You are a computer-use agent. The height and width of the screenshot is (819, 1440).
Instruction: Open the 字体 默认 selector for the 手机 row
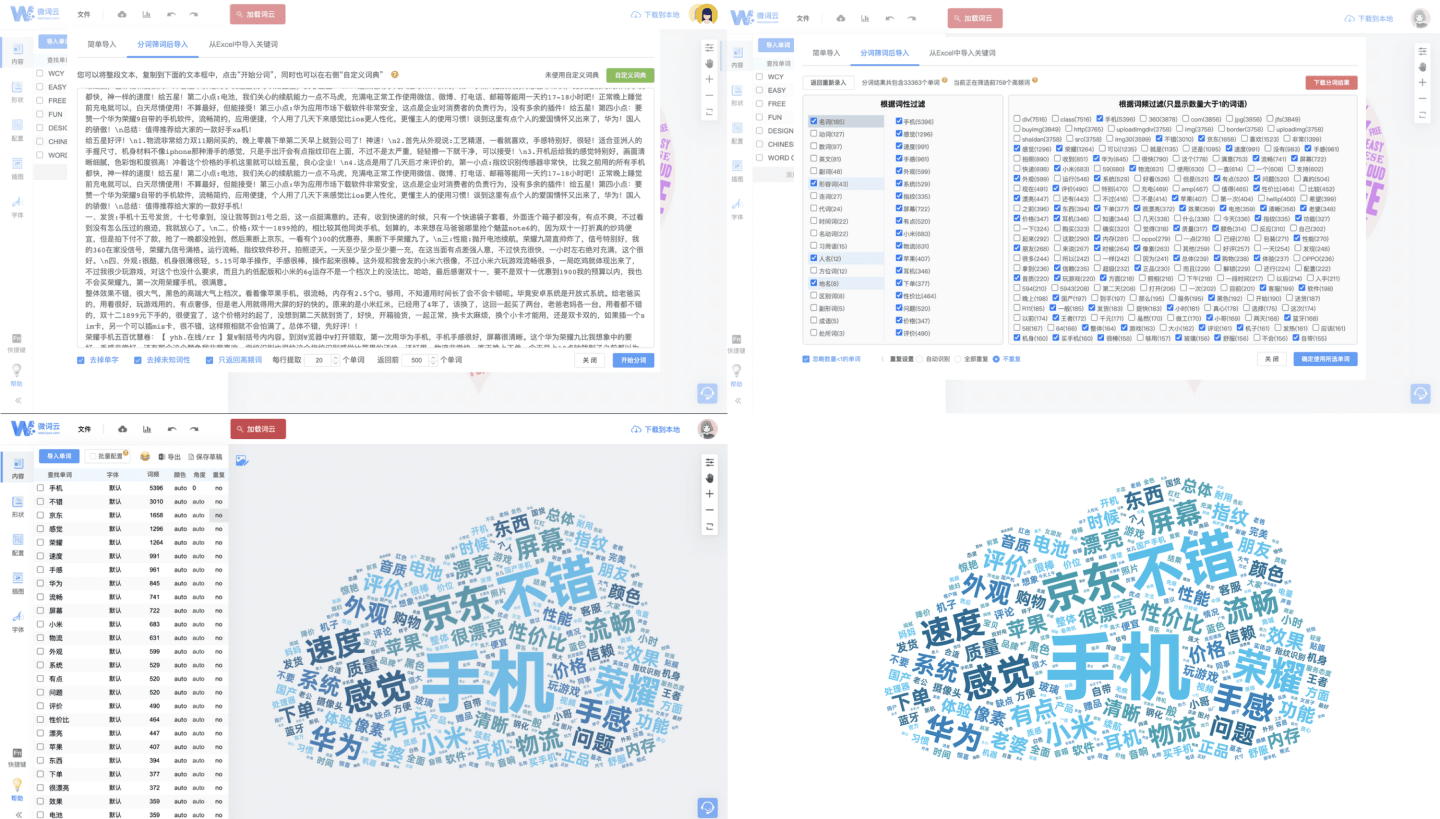click(x=114, y=488)
